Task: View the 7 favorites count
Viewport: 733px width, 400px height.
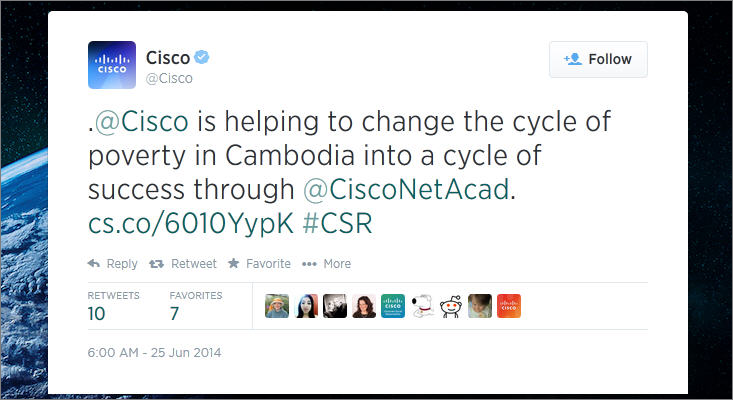Action: [x=175, y=314]
